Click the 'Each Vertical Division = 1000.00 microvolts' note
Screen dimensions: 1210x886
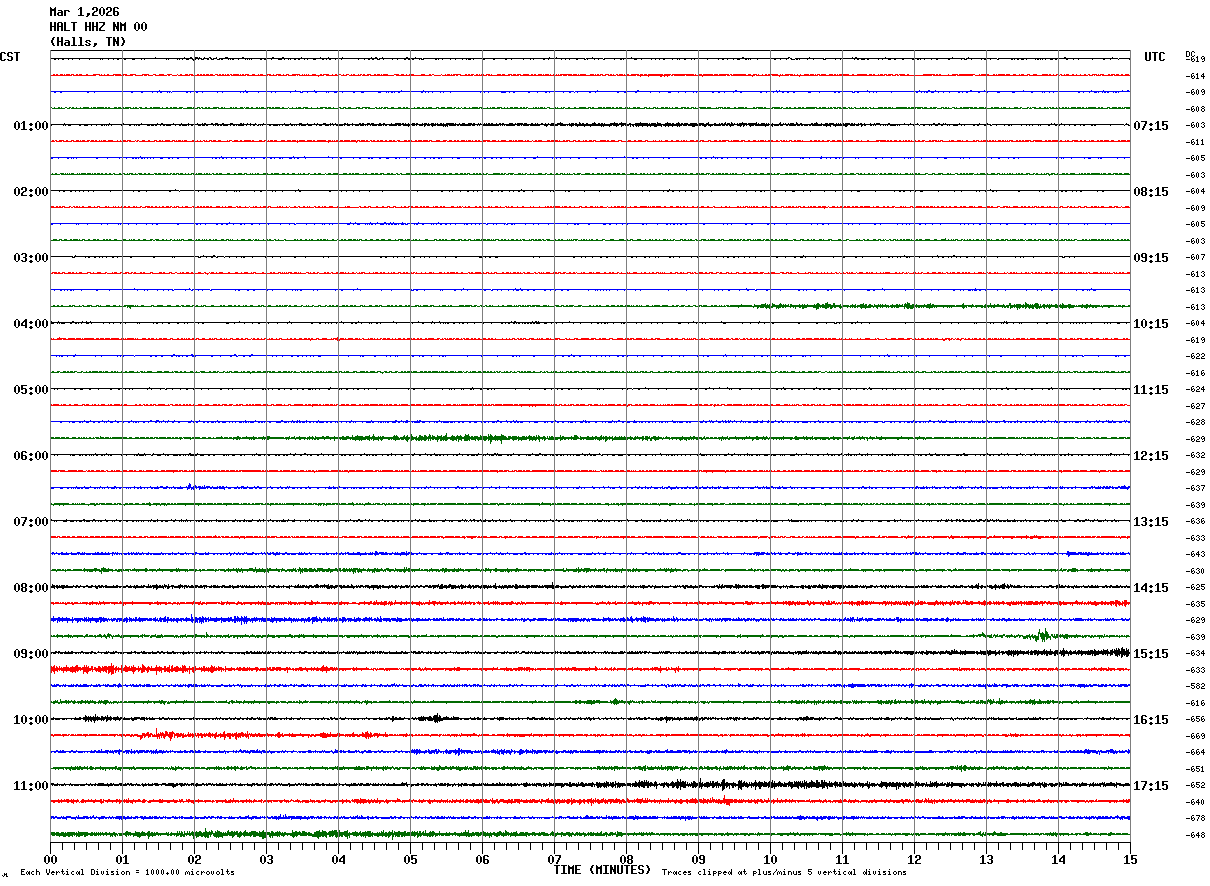point(127,873)
